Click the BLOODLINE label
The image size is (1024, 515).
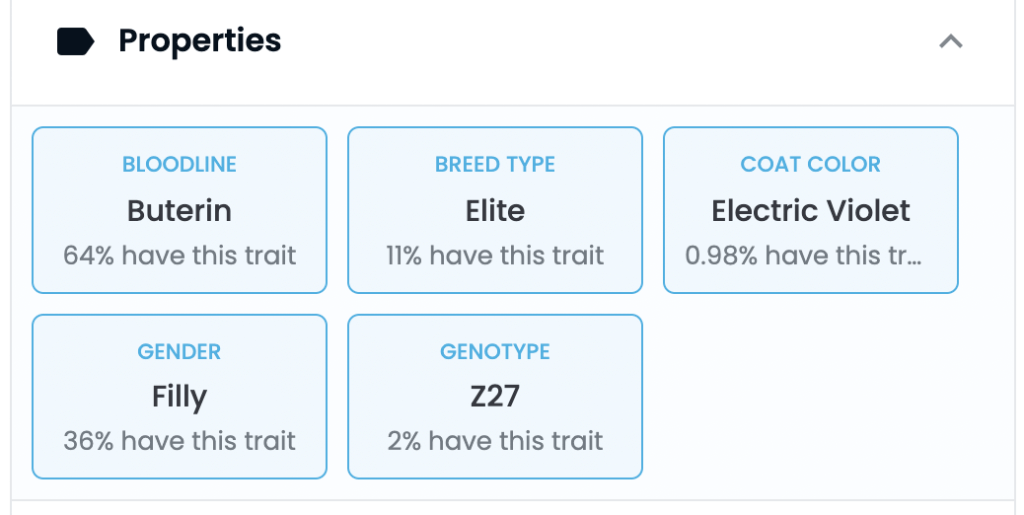click(x=180, y=164)
